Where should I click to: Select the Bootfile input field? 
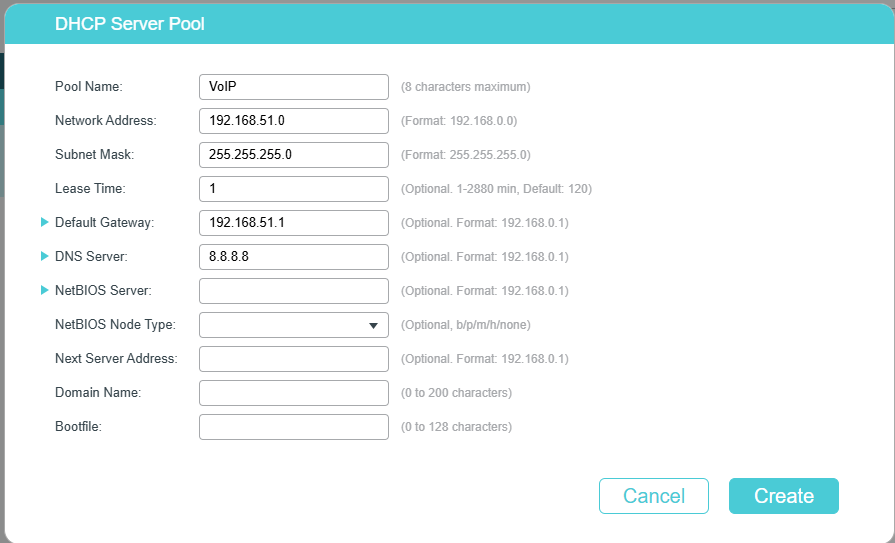pos(294,427)
